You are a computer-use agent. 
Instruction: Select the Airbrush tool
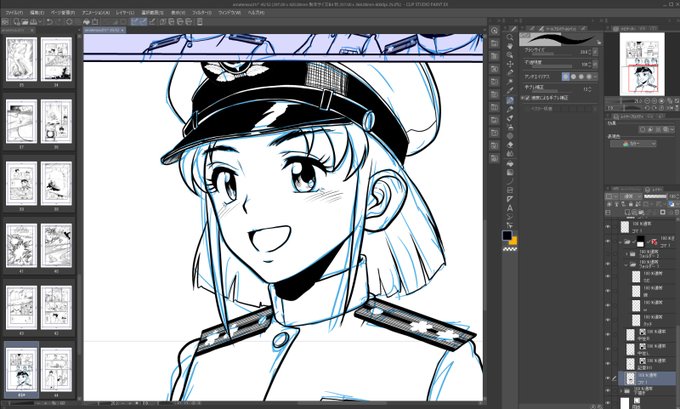tap(510, 127)
